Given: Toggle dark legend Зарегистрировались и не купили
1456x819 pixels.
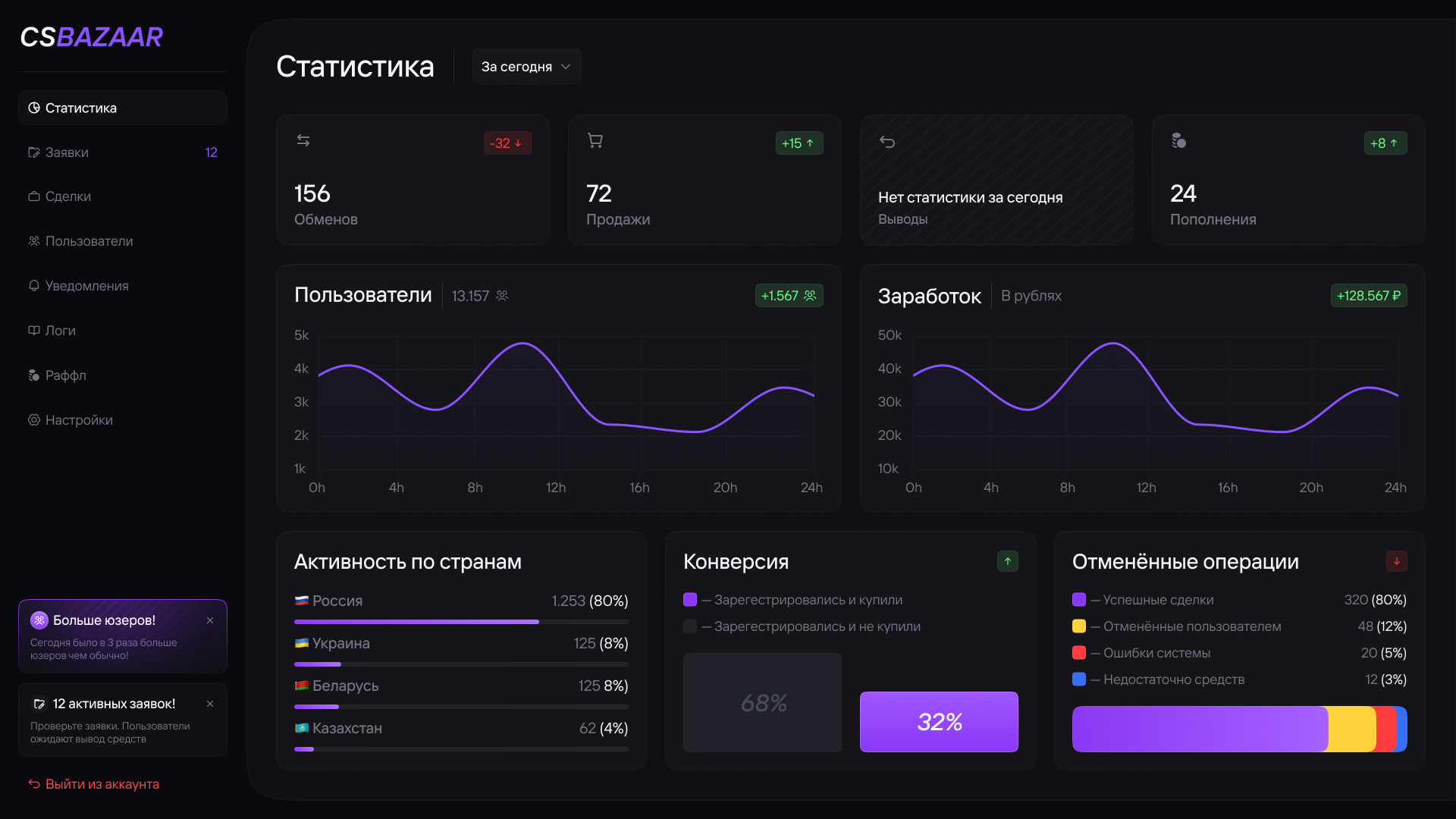Looking at the screenshot, I should tap(690, 626).
